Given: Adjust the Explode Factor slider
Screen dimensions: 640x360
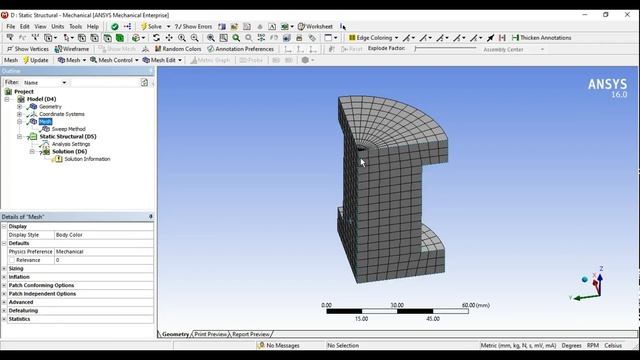Looking at the screenshot, I should pyautogui.click(x=445, y=49).
